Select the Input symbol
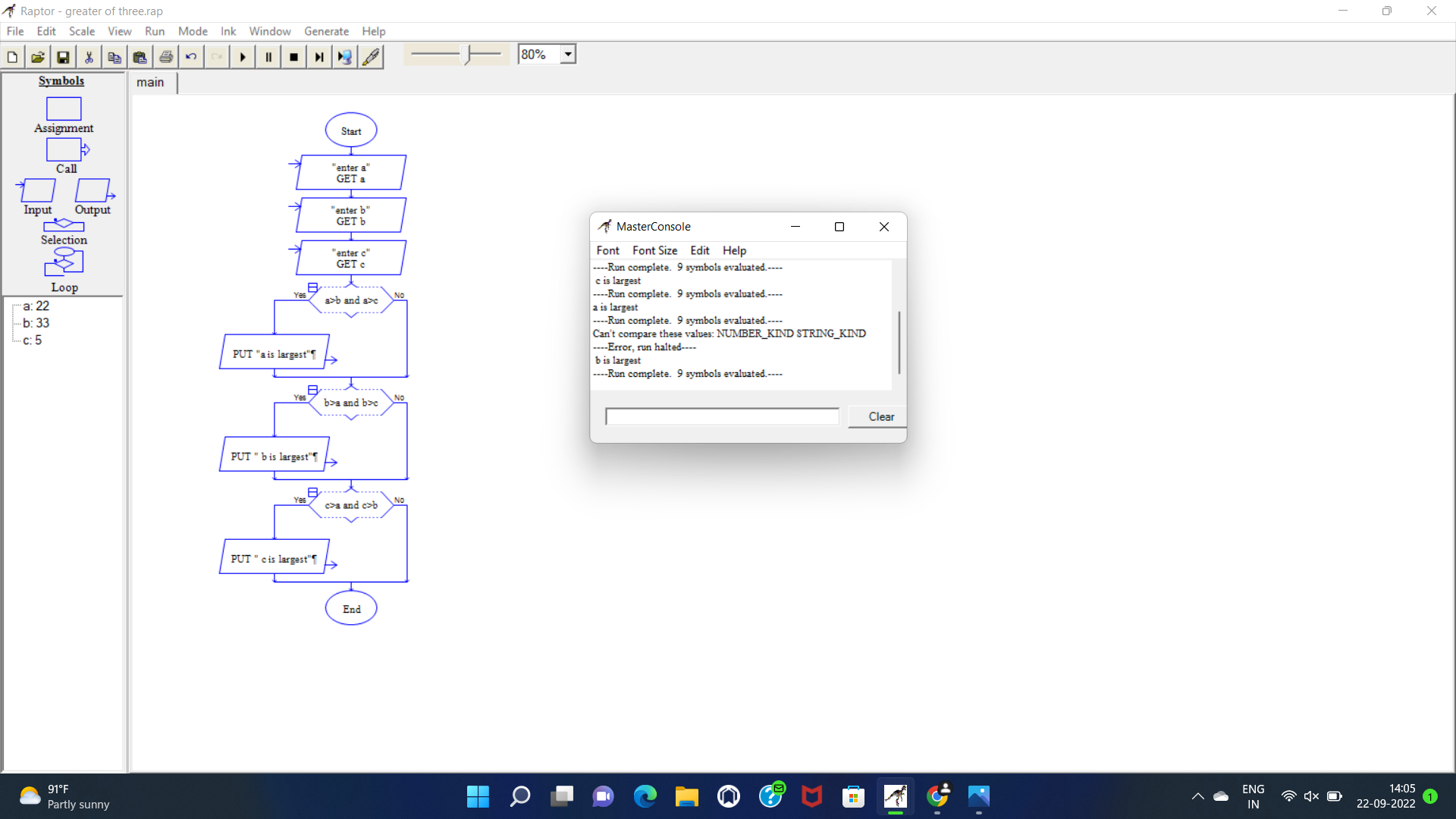This screenshot has width=1456, height=819. (x=37, y=191)
